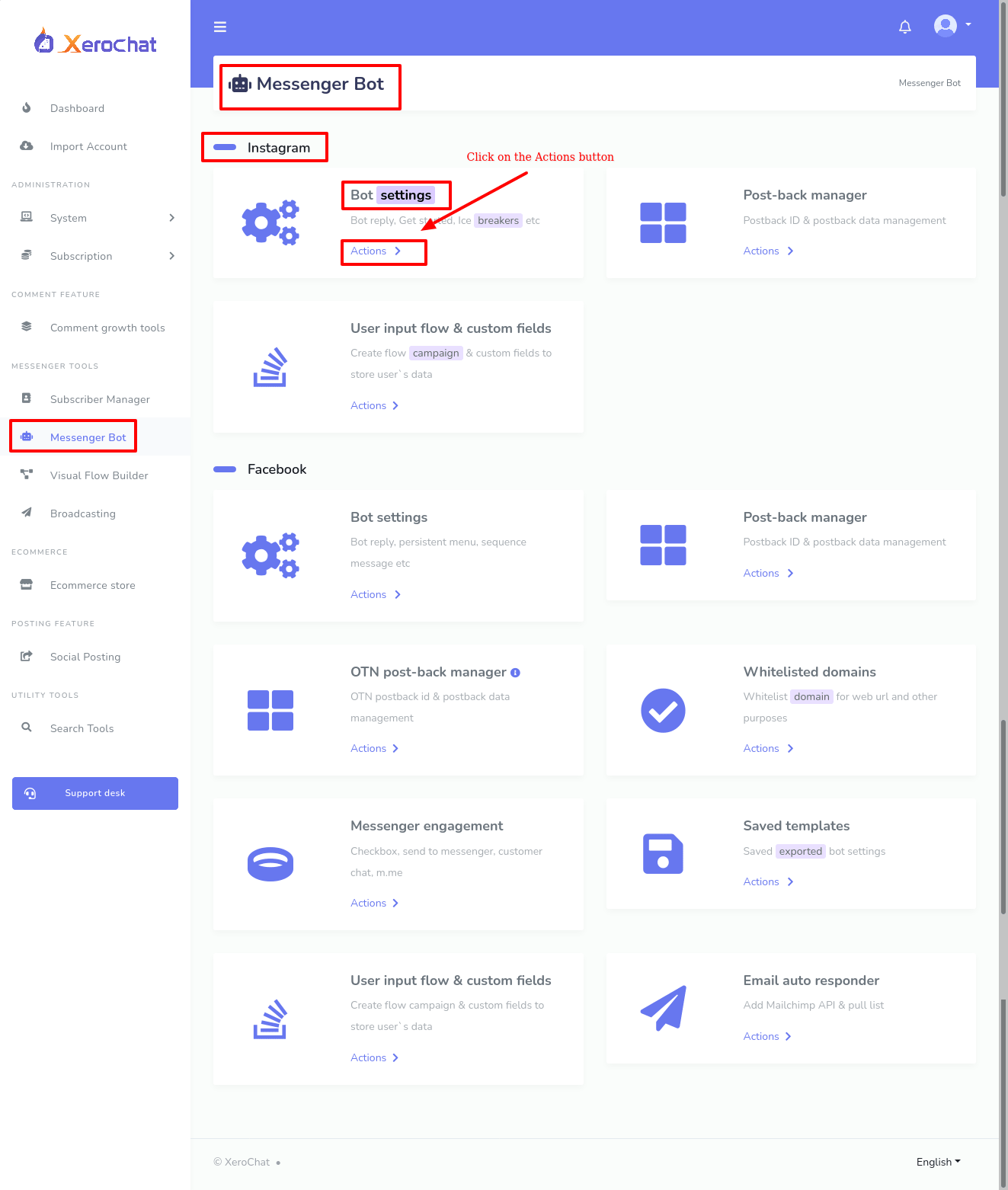This screenshot has width=1008, height=1190.
Task: Click the System laptop icon
Action: 27,217
